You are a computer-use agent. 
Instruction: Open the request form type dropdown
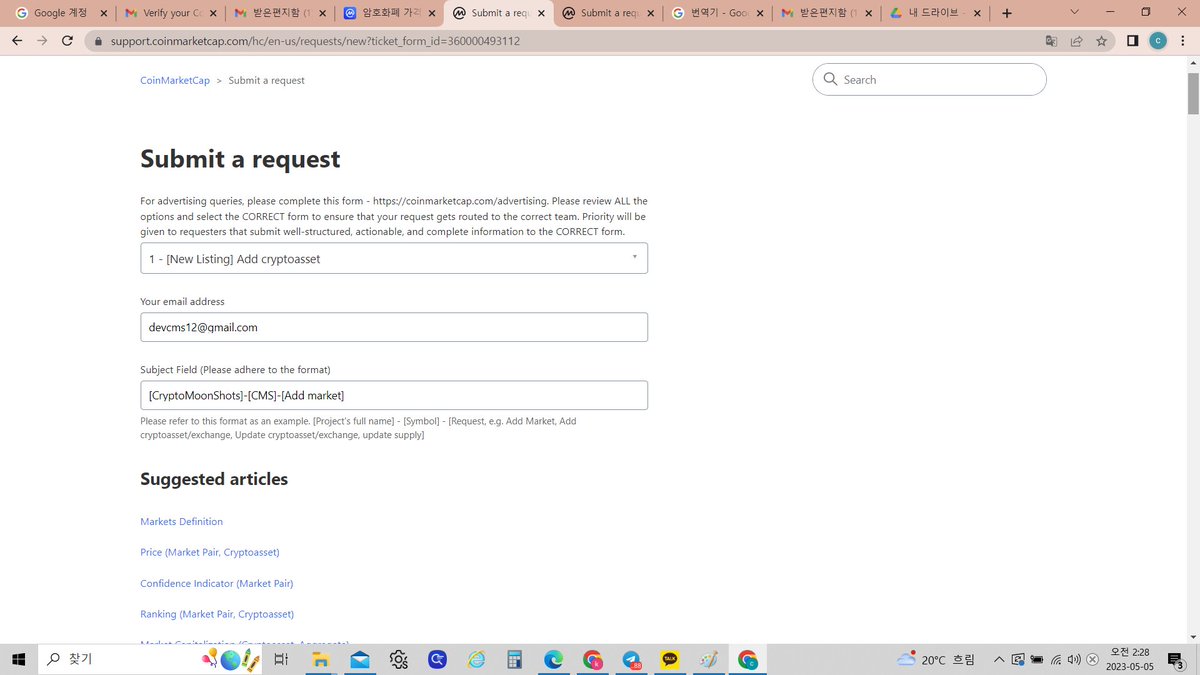(x=394, y=258)
